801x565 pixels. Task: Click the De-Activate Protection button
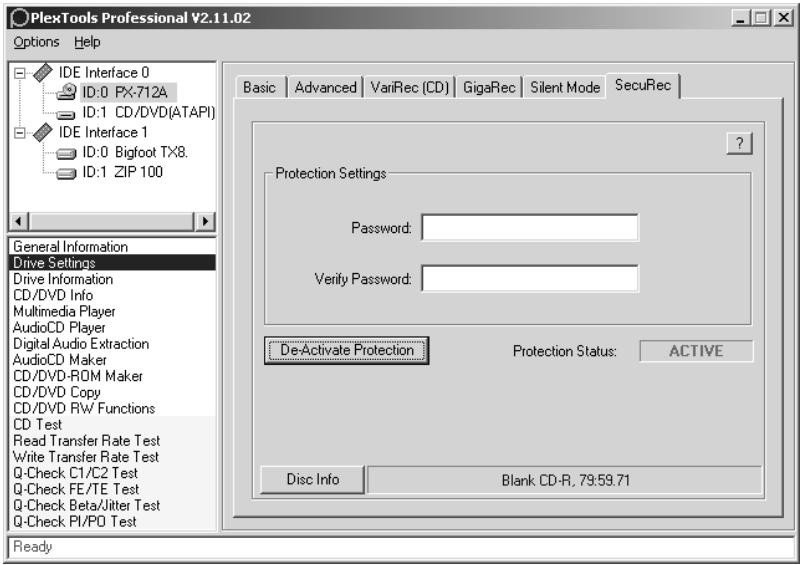click(x=346, y=350)
